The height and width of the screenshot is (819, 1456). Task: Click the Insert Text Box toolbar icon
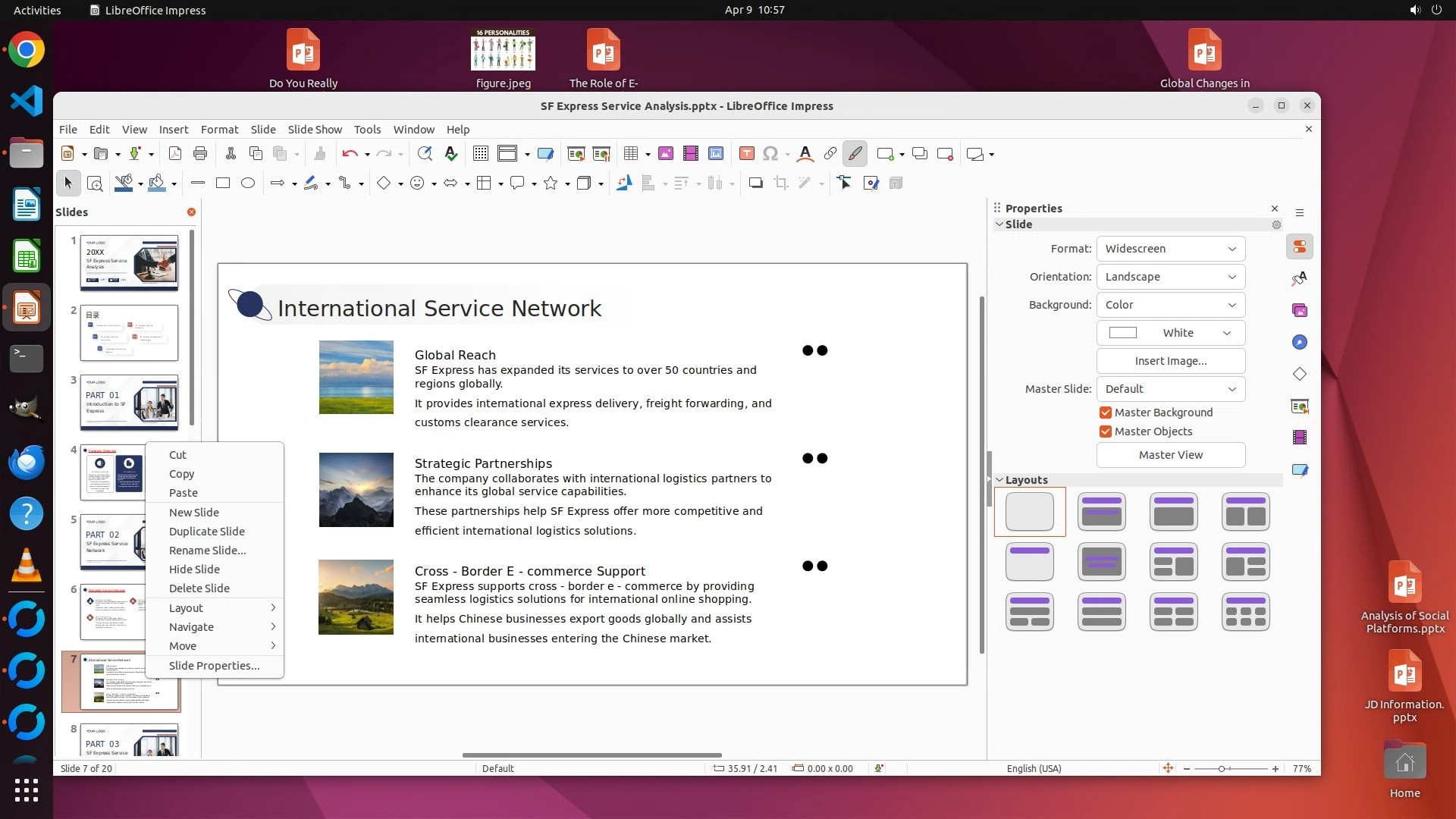point(746,154)
